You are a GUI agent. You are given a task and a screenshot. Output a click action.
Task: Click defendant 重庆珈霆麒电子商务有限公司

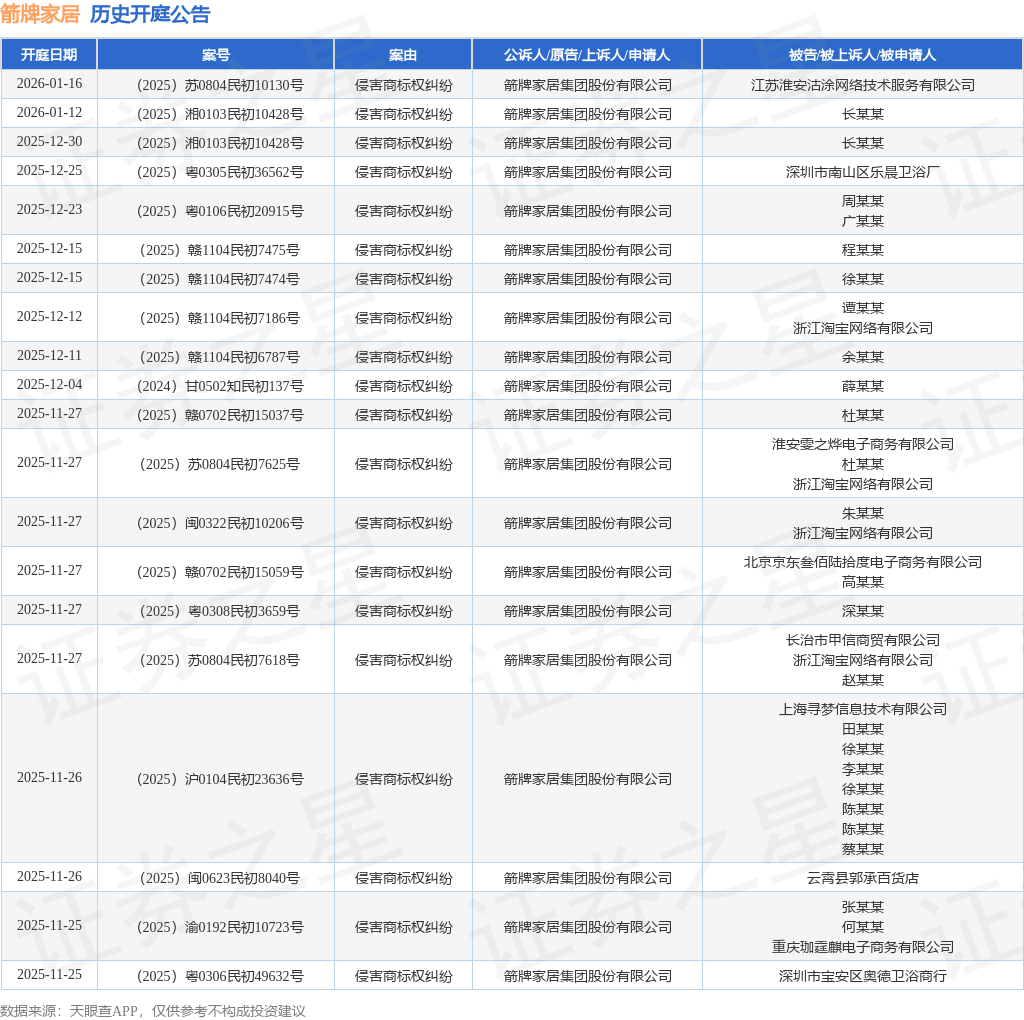point(863,948)
